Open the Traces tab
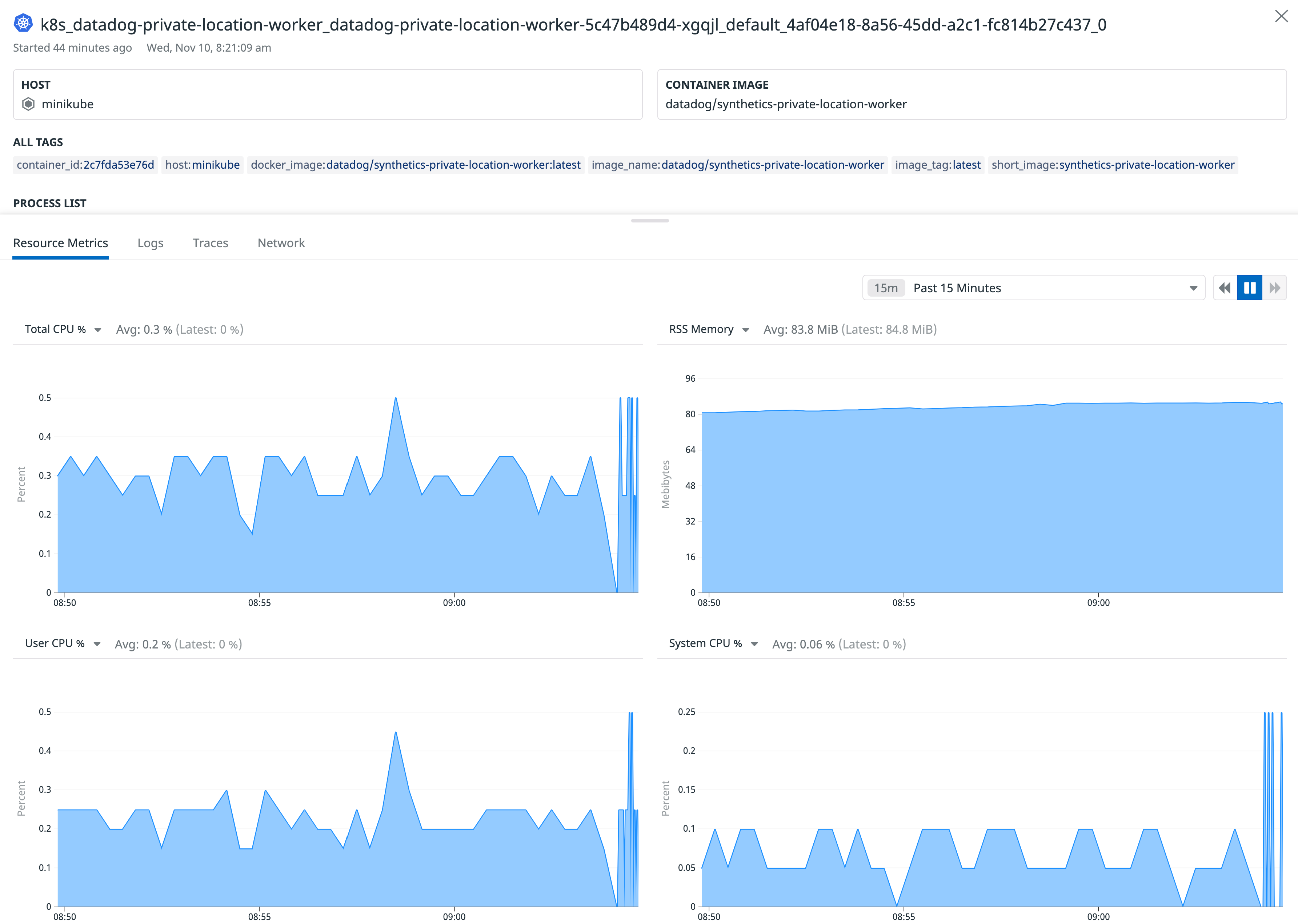The width and height of the screenshot is (1298, 924). [210, 243]
